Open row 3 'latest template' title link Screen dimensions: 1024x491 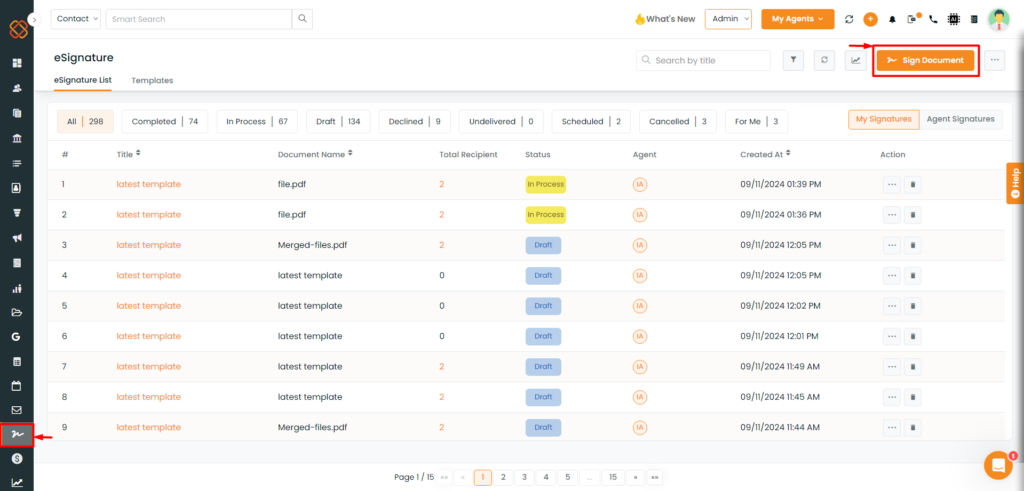[149, 245]
